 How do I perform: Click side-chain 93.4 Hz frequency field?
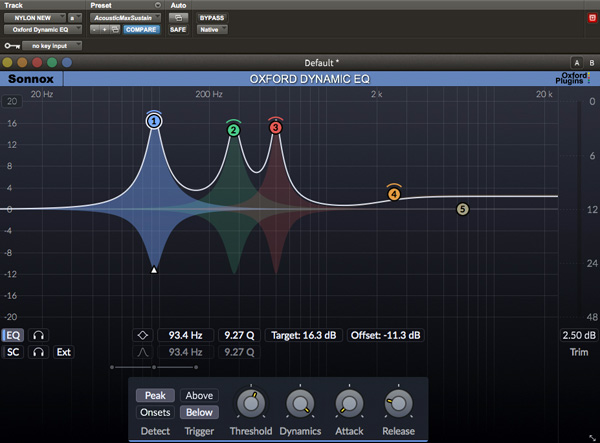click(186, 352)
